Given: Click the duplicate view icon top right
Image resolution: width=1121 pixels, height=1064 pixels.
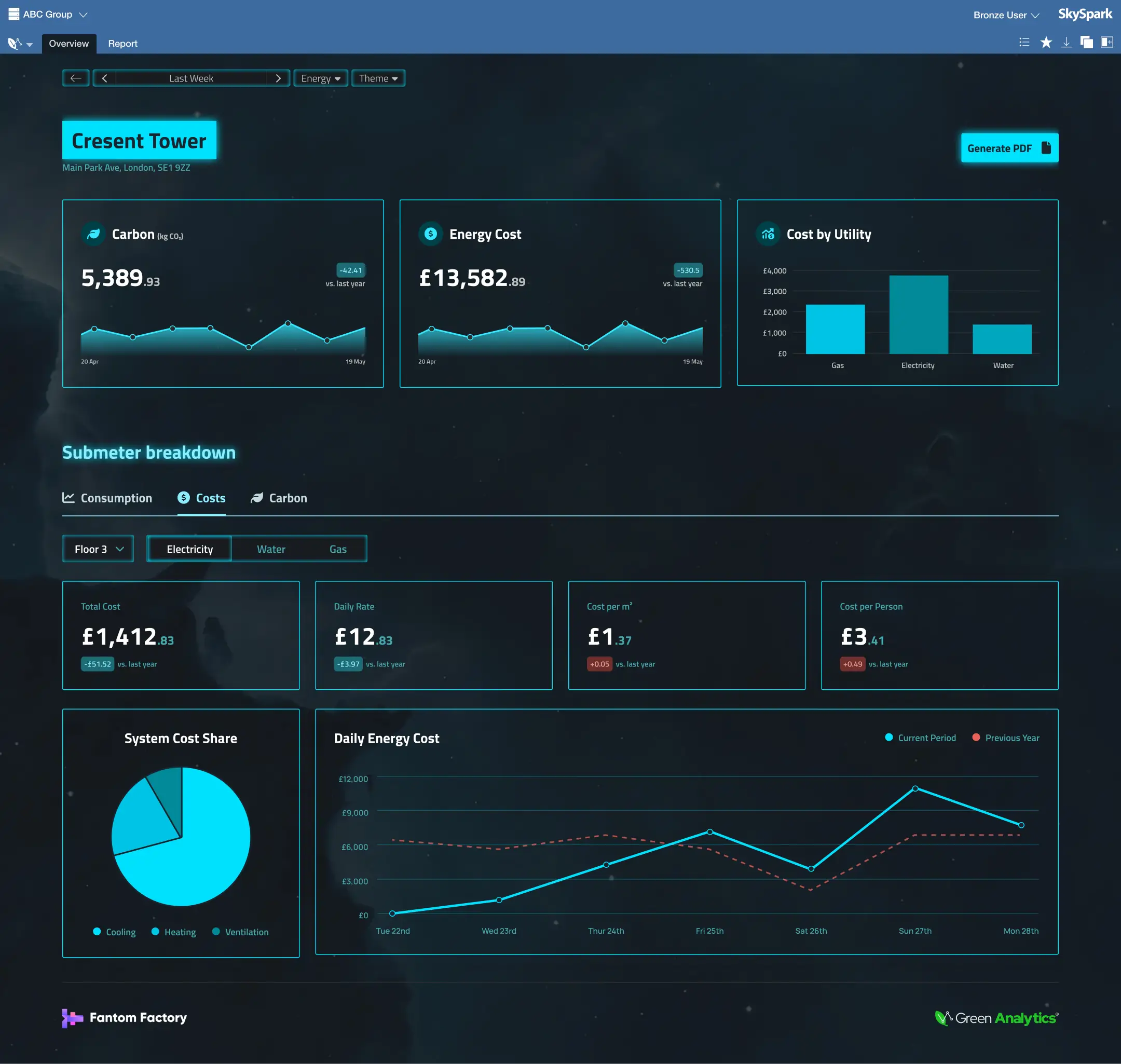Looking at the screenshot, I should point(1087,42).
